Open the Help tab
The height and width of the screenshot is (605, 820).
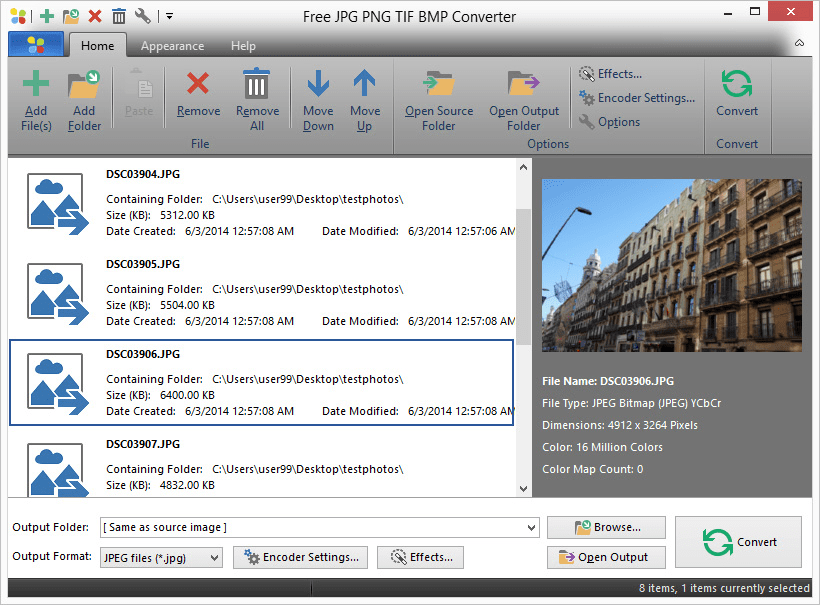click(243, 45)
